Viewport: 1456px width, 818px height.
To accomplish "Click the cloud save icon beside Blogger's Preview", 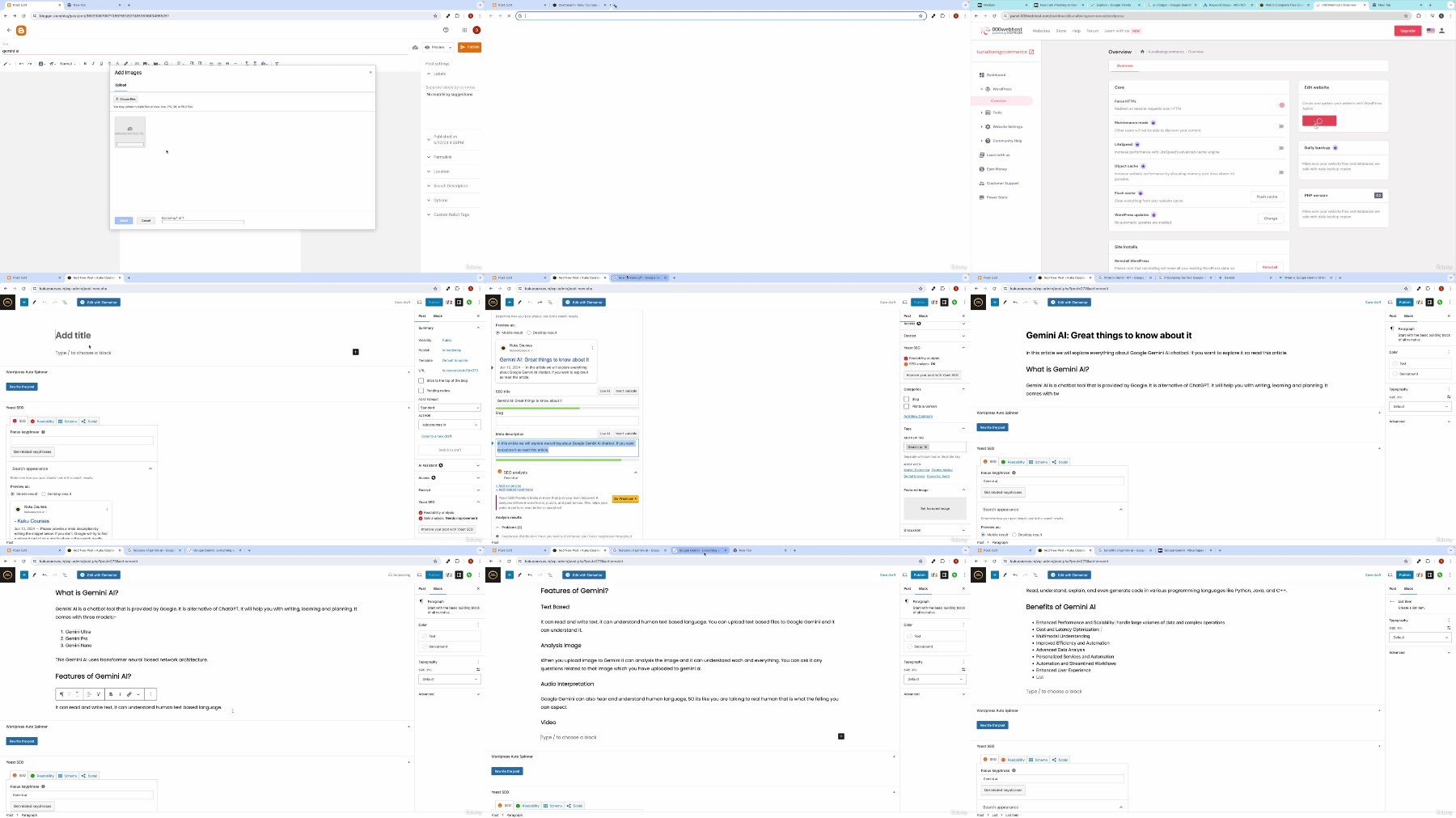I will point(415,47).
